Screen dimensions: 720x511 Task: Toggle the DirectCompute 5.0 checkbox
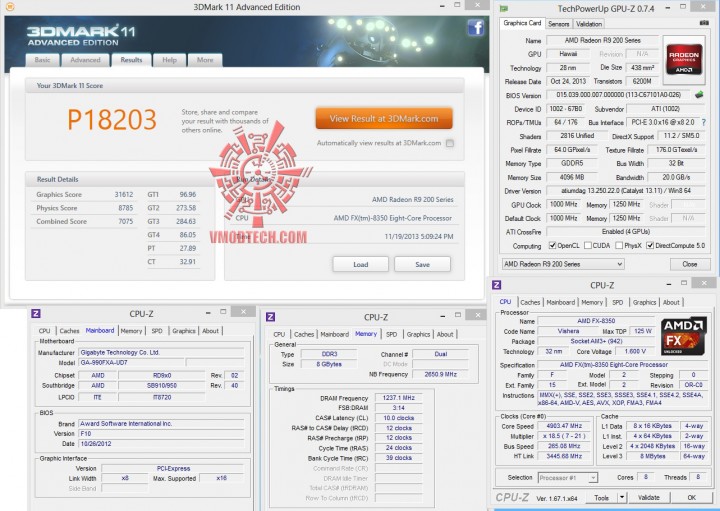pyautogui.click(x=650, y=246)
